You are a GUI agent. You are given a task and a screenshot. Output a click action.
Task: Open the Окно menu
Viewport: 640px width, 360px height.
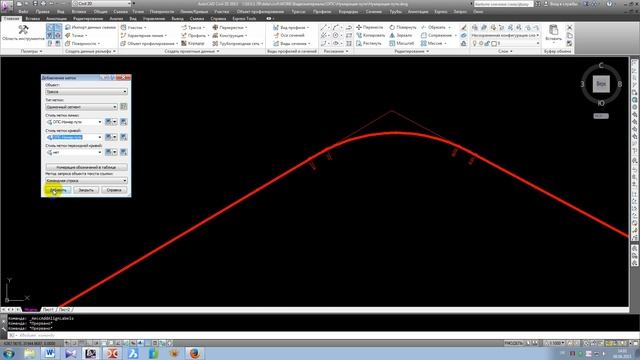478,12
